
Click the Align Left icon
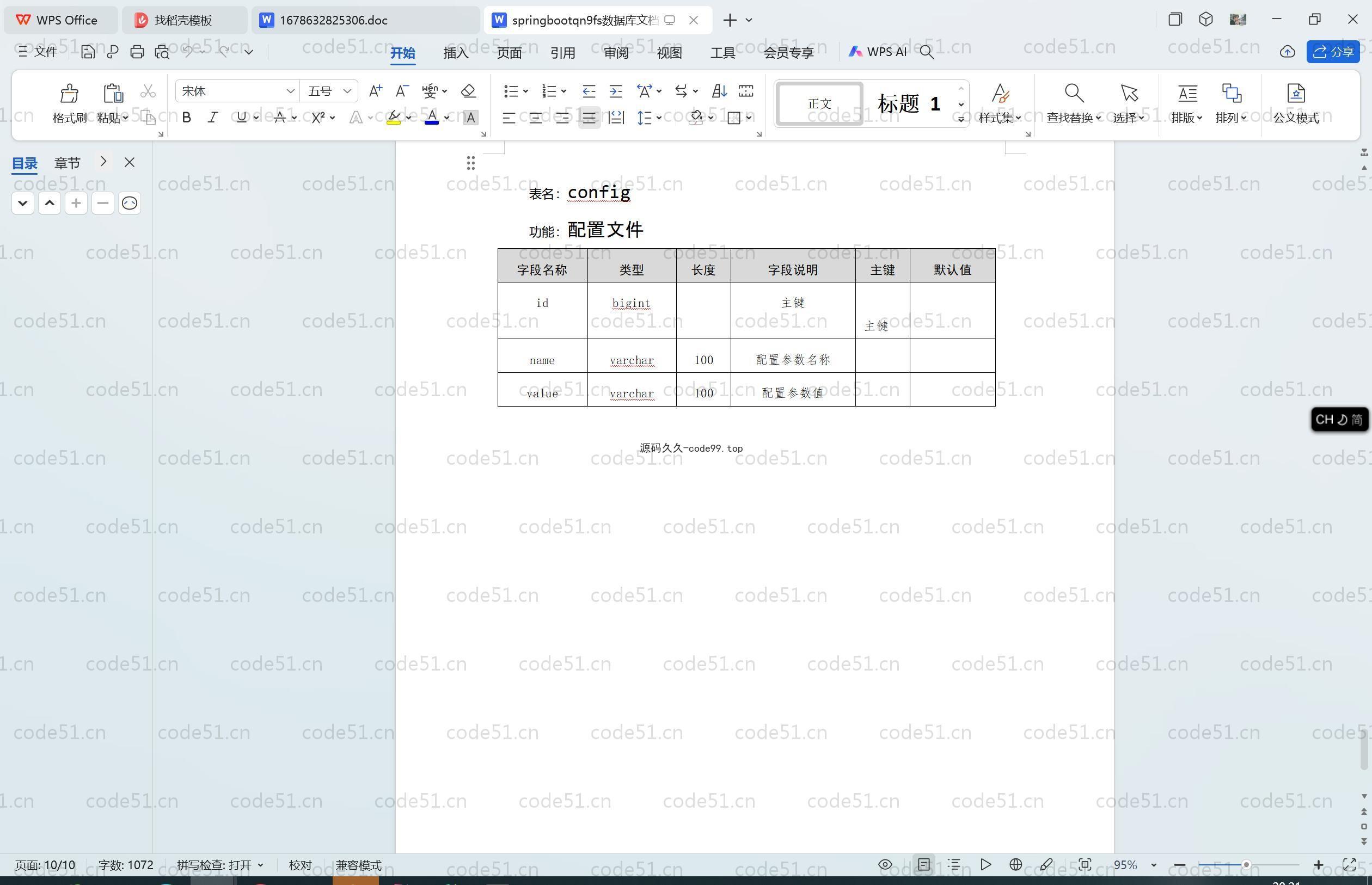point(509,118)
